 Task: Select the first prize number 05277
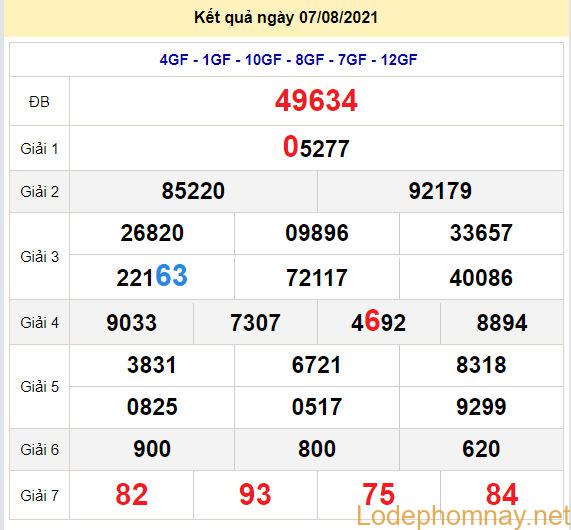point(316,147)
